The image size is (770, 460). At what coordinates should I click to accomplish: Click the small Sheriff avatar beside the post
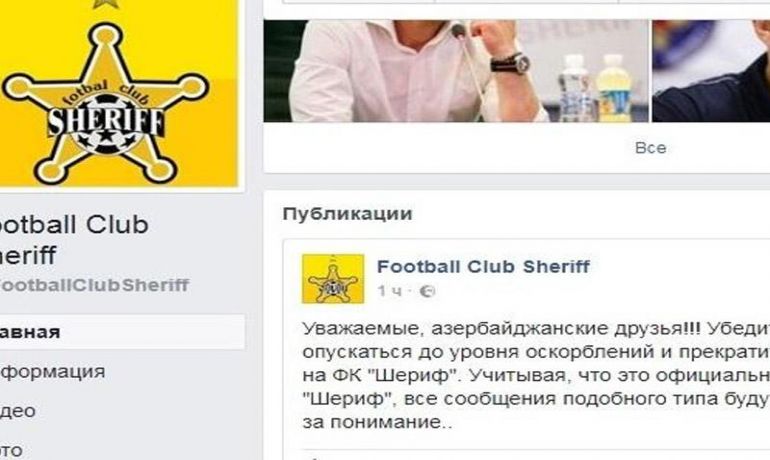[x=333, y=279]
